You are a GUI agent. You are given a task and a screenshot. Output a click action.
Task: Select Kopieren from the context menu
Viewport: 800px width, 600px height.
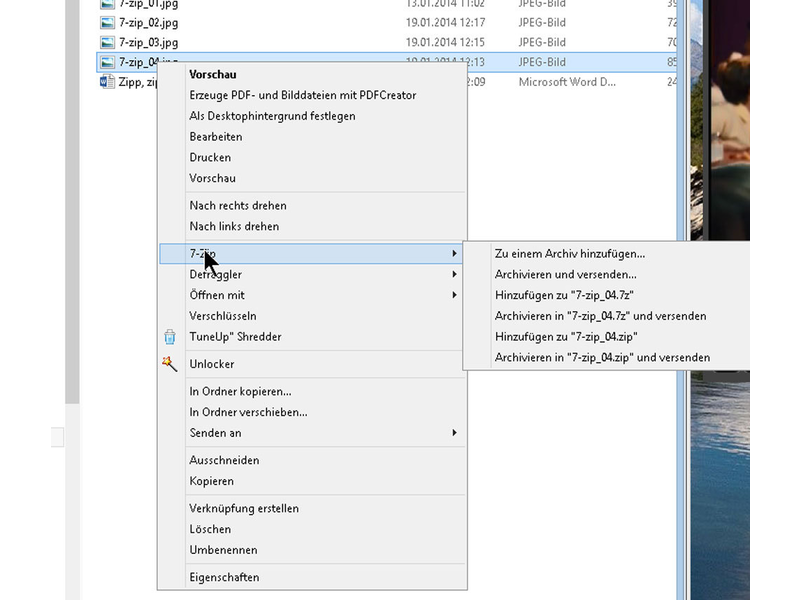click(x=212, y=481)
